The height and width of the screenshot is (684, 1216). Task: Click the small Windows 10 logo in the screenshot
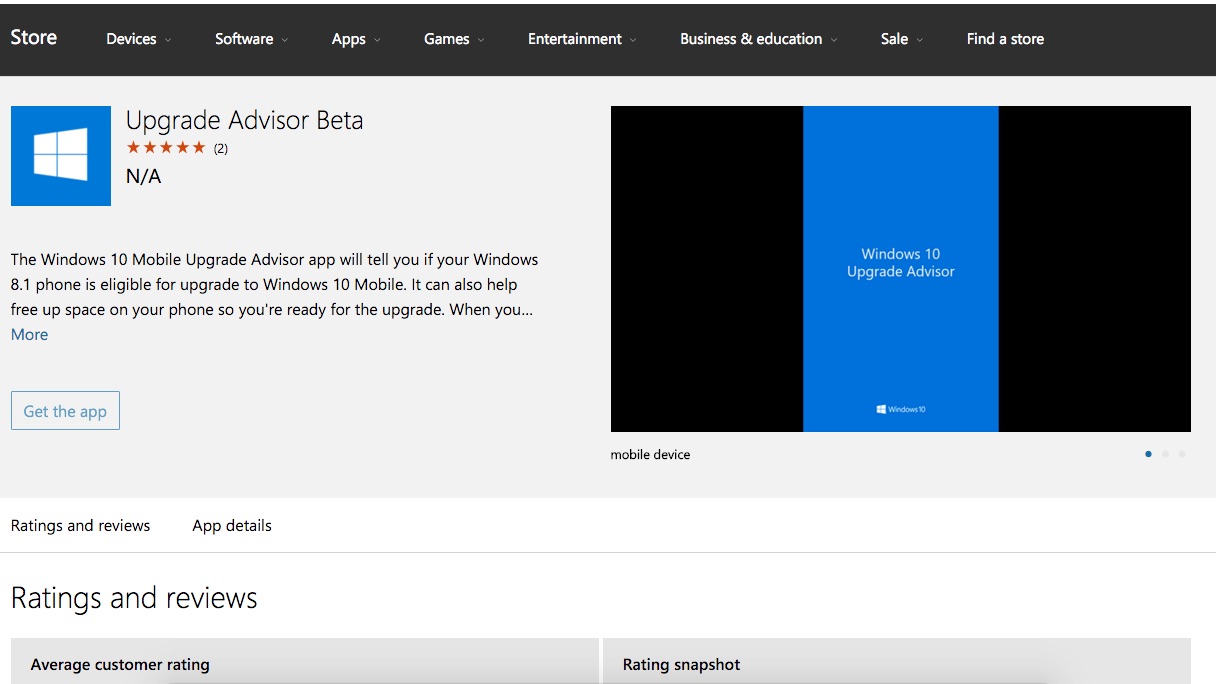900,409
